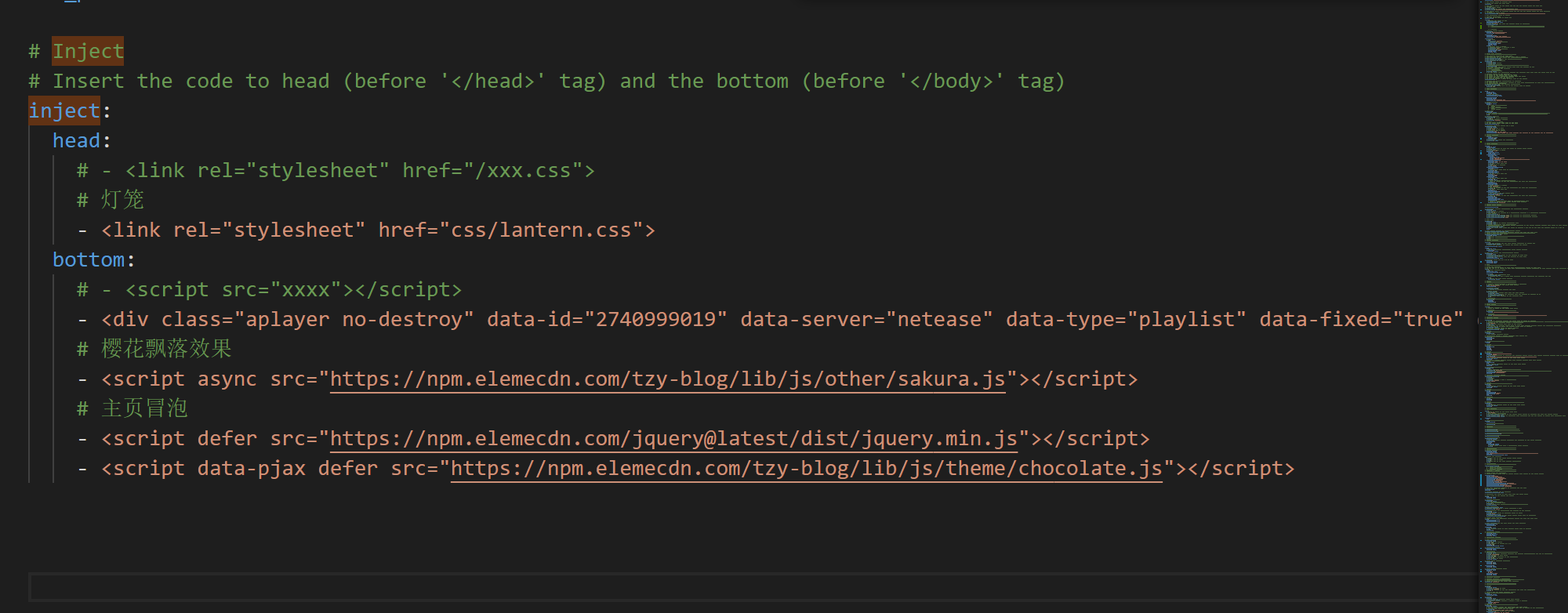Click the '主页冒泡' comment

(132, 409)
